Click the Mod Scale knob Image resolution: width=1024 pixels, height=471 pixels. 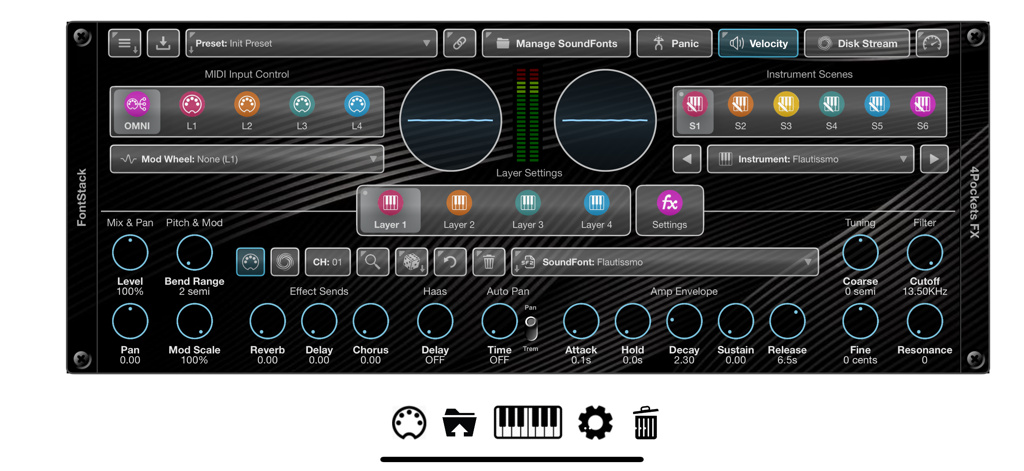195,321
